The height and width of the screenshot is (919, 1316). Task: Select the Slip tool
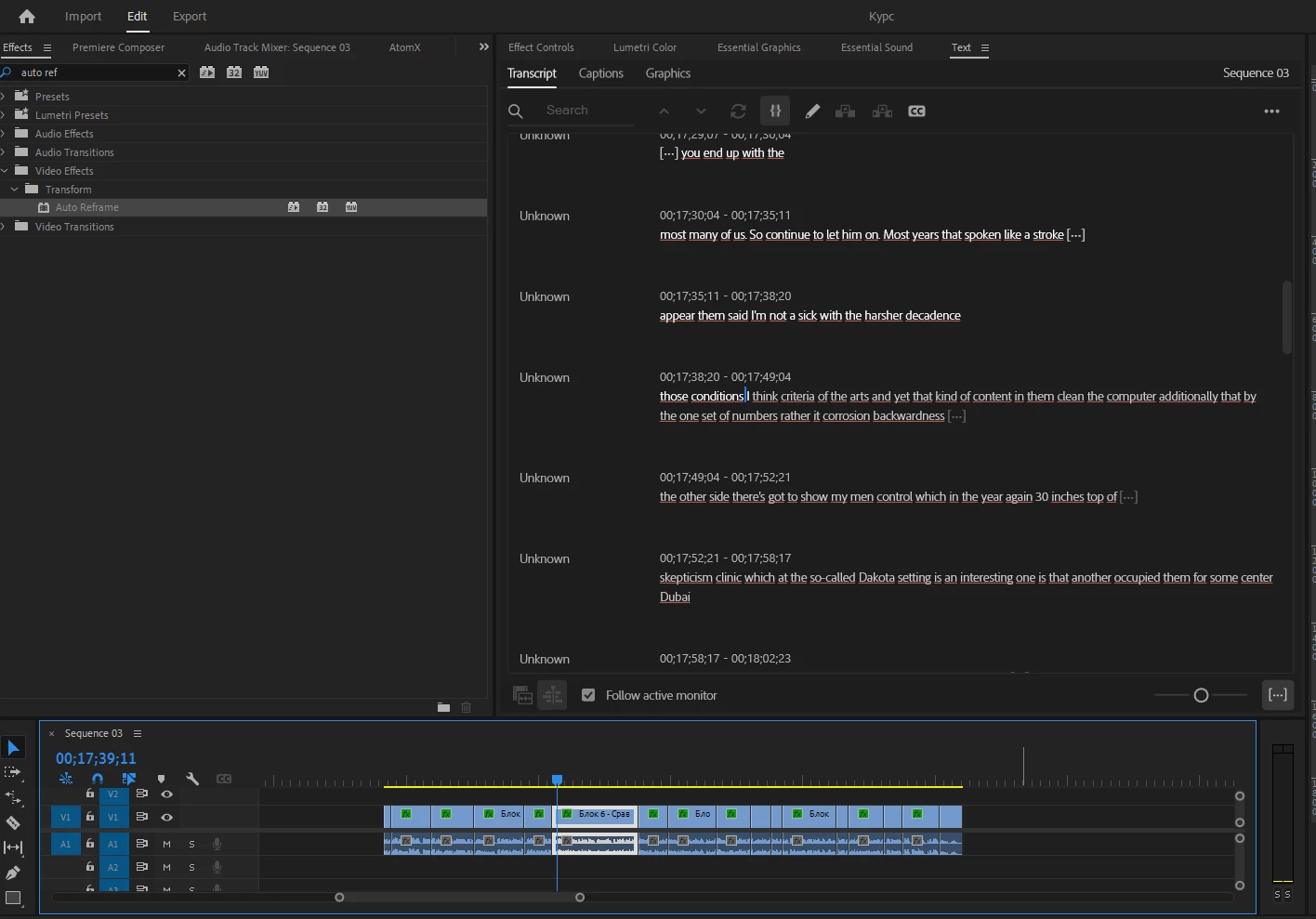(x=13, y=847)
